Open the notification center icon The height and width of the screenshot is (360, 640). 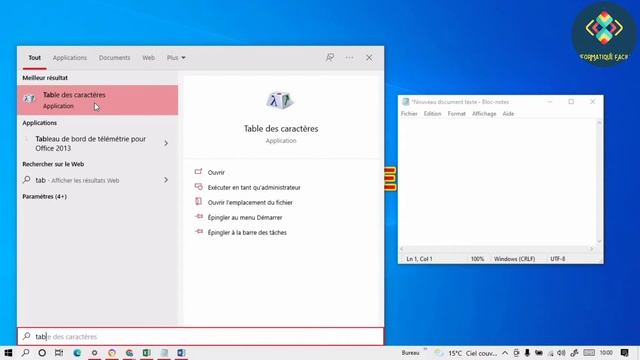[x=624, y=353]
